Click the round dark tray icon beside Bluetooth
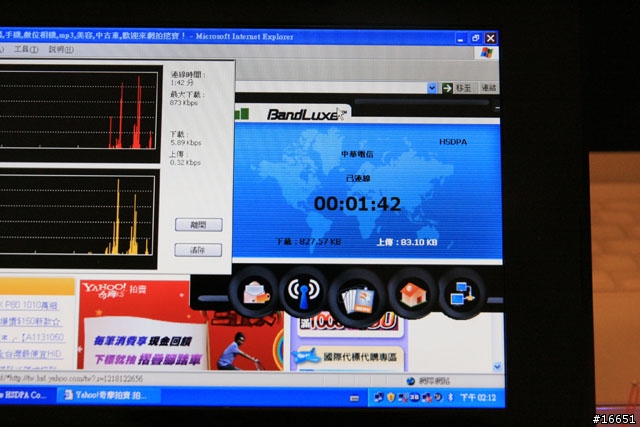The height and width of the screenshot is (427, 640). coord(439,397)
